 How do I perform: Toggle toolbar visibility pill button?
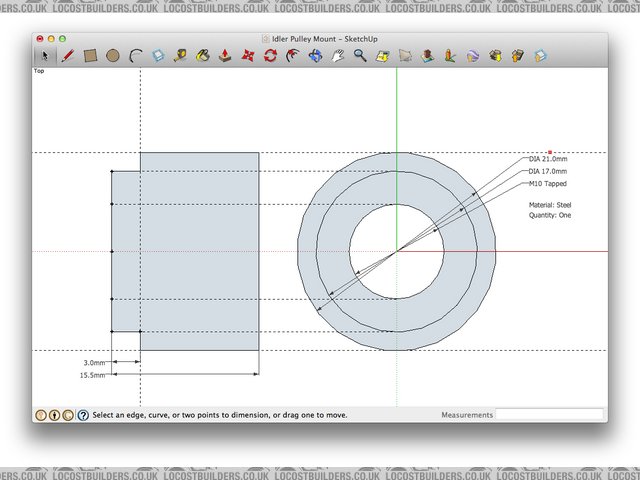[x=597, y=38]
